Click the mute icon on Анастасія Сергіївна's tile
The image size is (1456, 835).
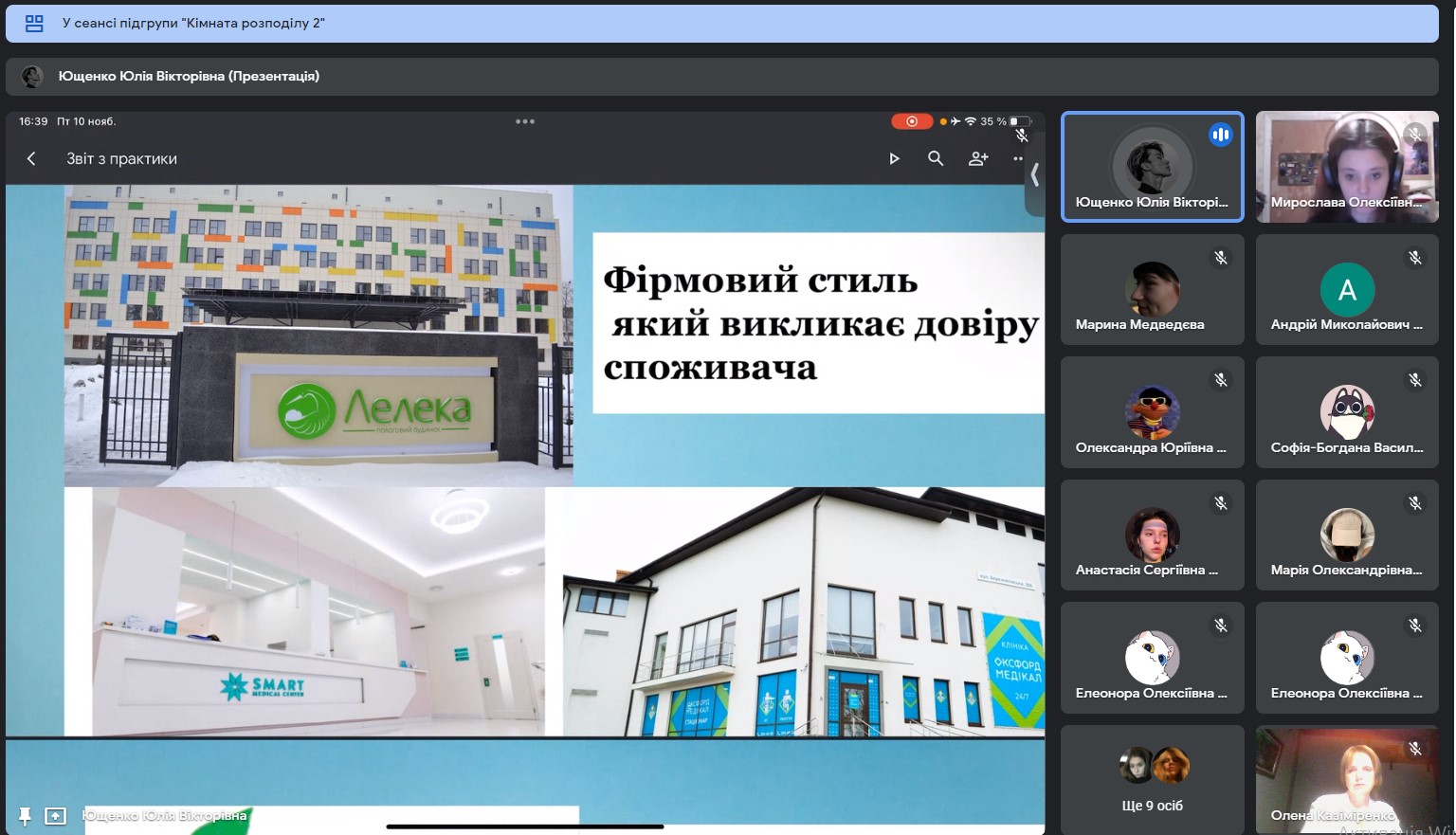click(x=1221, y=503)
